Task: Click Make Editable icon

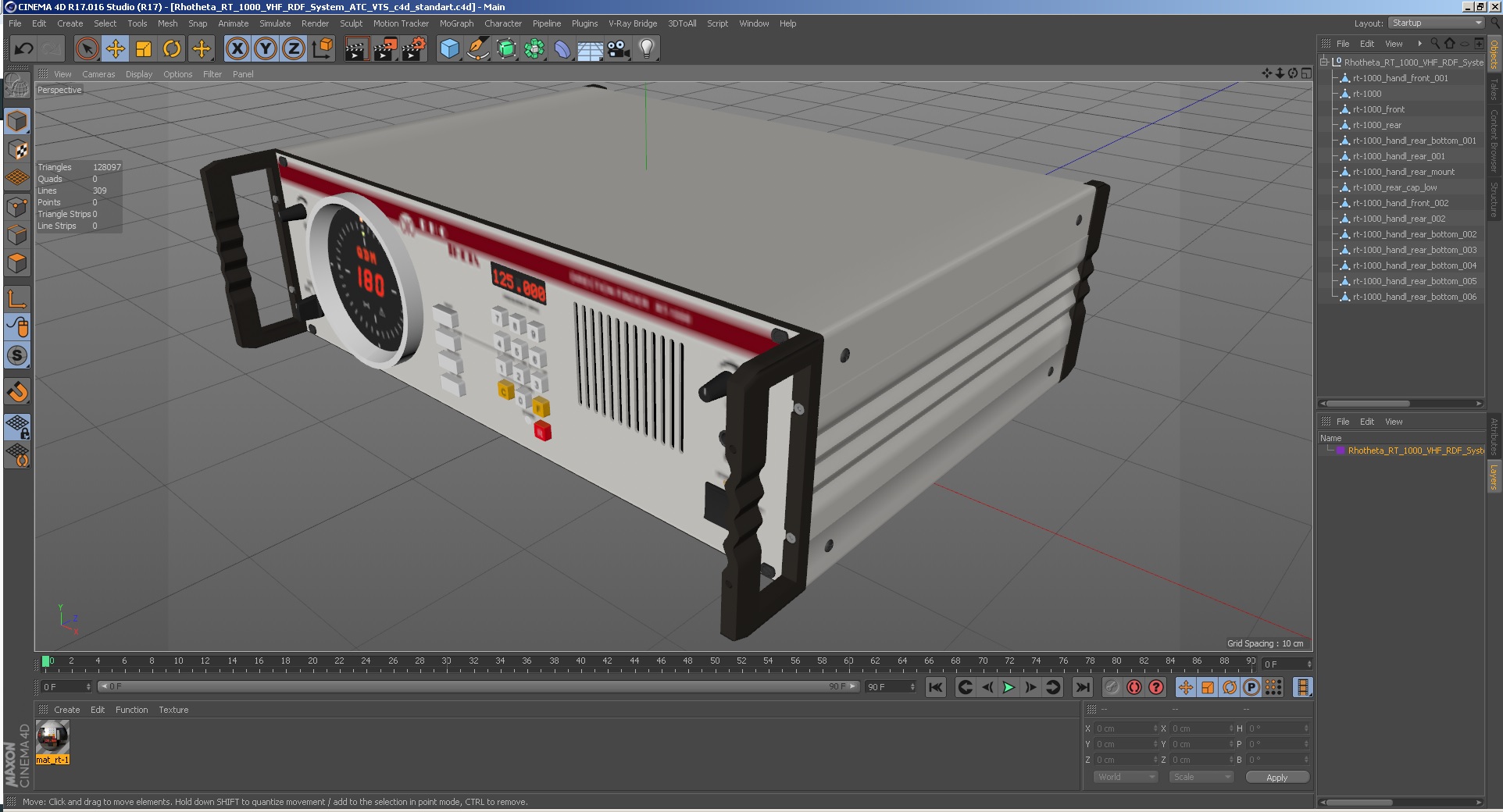Action: 17,86
